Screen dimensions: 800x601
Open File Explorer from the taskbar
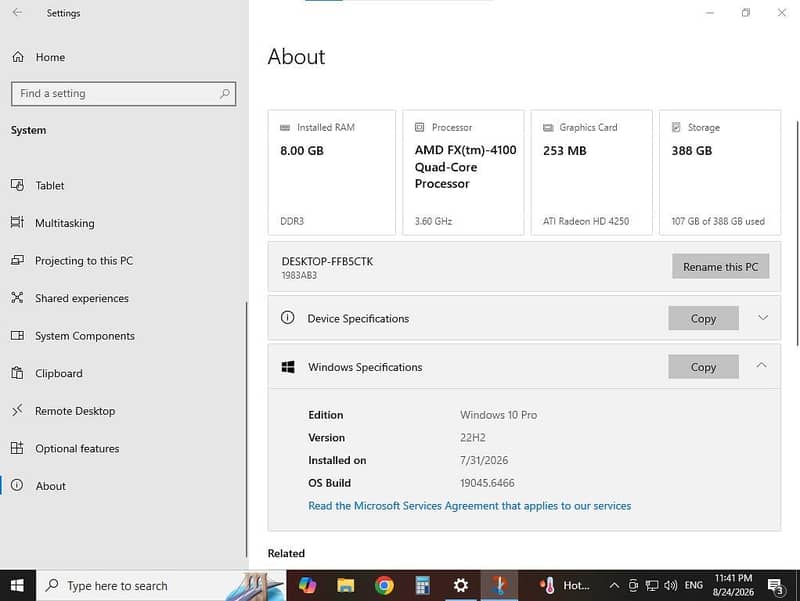[x=345, y=585]
